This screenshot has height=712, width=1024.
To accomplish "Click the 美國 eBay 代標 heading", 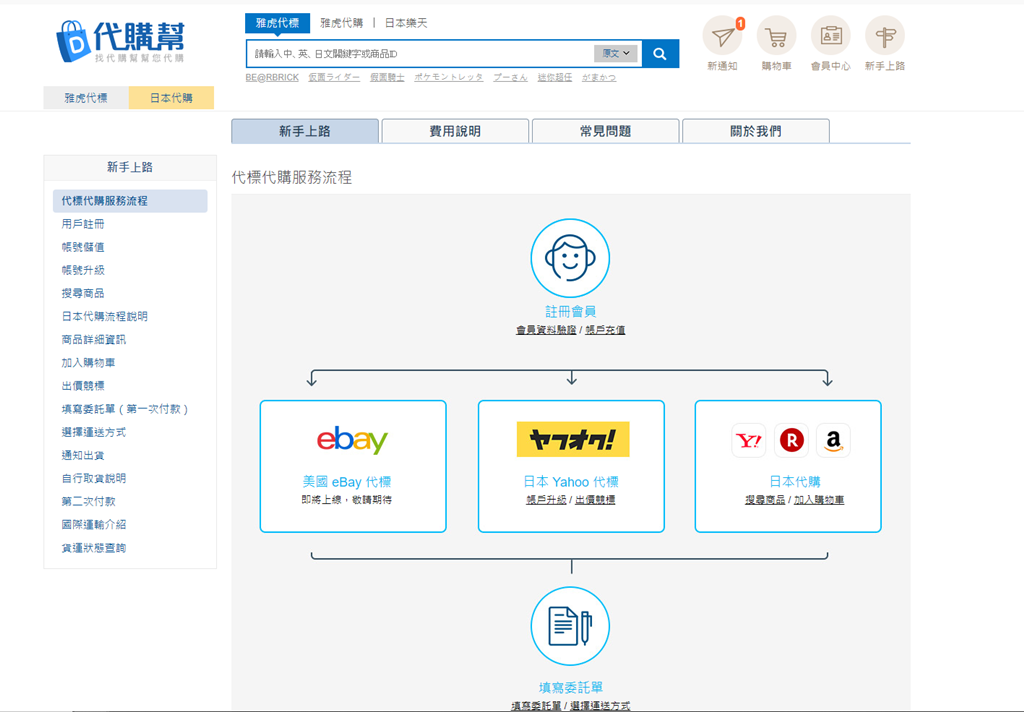I will [347, 482].
